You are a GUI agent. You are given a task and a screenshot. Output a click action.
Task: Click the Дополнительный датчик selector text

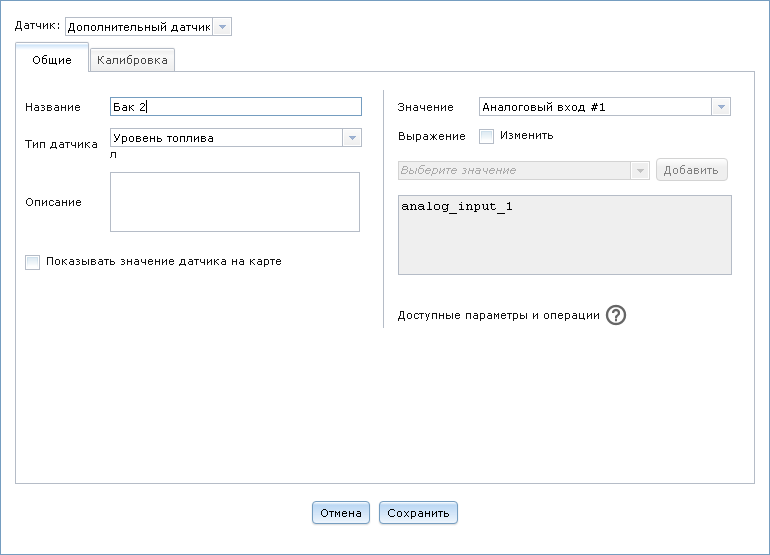tap(138, 27)
